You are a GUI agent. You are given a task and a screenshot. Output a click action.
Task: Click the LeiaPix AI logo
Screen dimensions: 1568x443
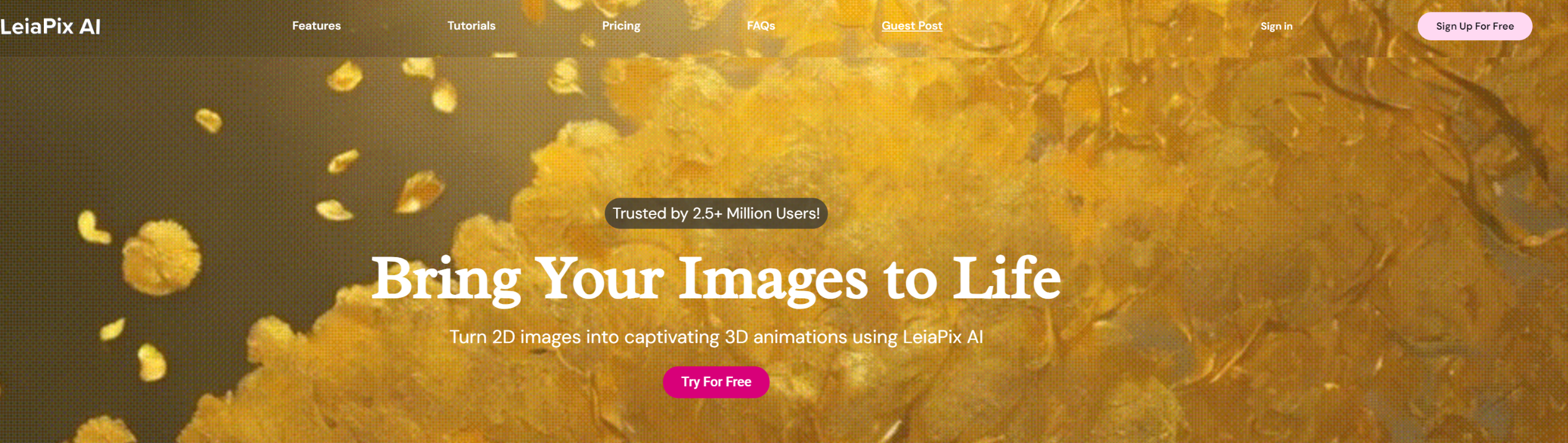pyautogui.click(x=50, y=27)
